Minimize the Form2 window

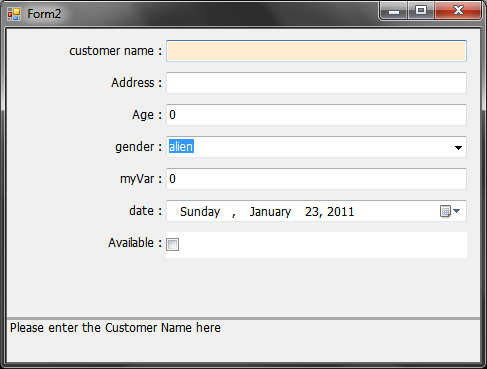[394, 11]
